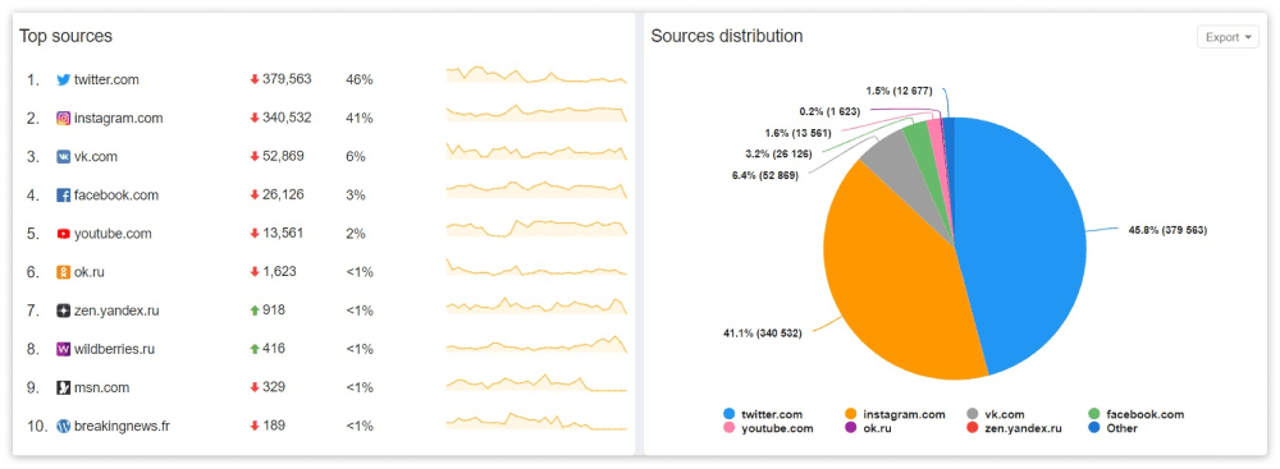Hide the Other series via legend
This screenshot has width=1280, height=469.
click(x=1121, y=428)
